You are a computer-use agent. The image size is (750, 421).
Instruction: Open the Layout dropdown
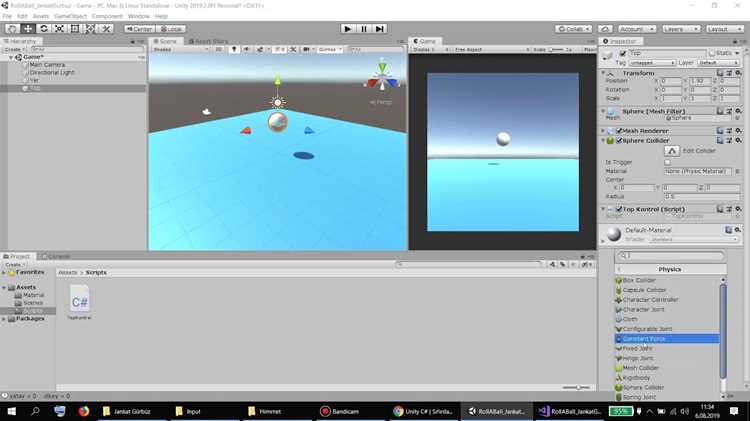click(725, 29)
